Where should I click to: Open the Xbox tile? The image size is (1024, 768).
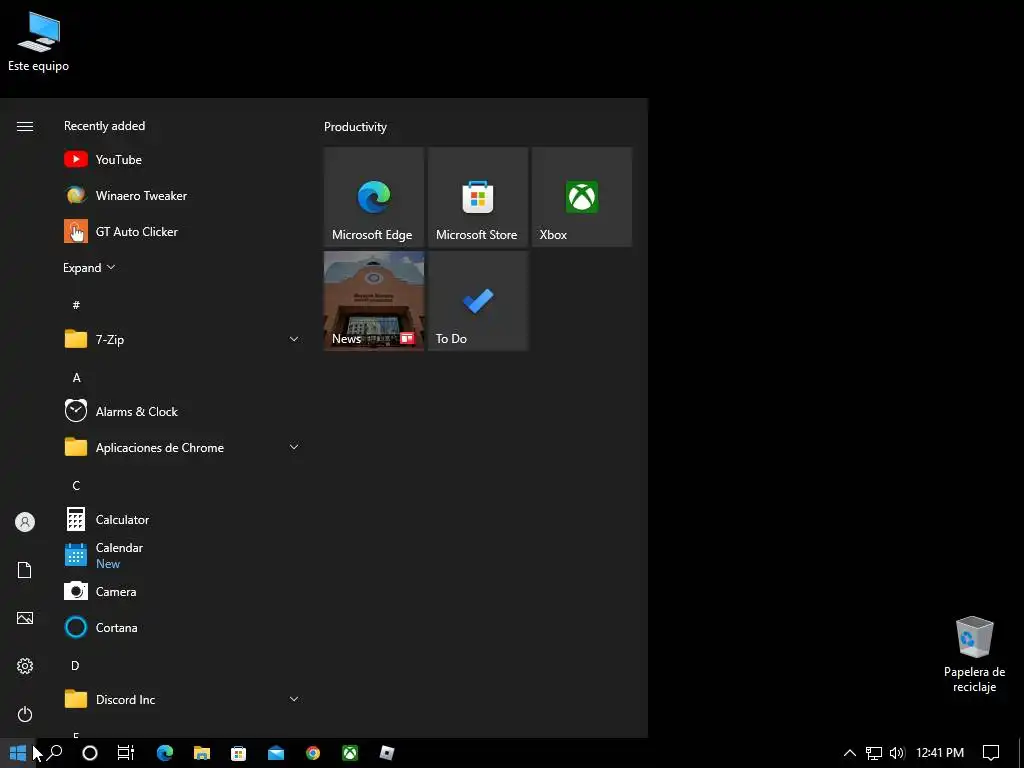coord(582,197)
